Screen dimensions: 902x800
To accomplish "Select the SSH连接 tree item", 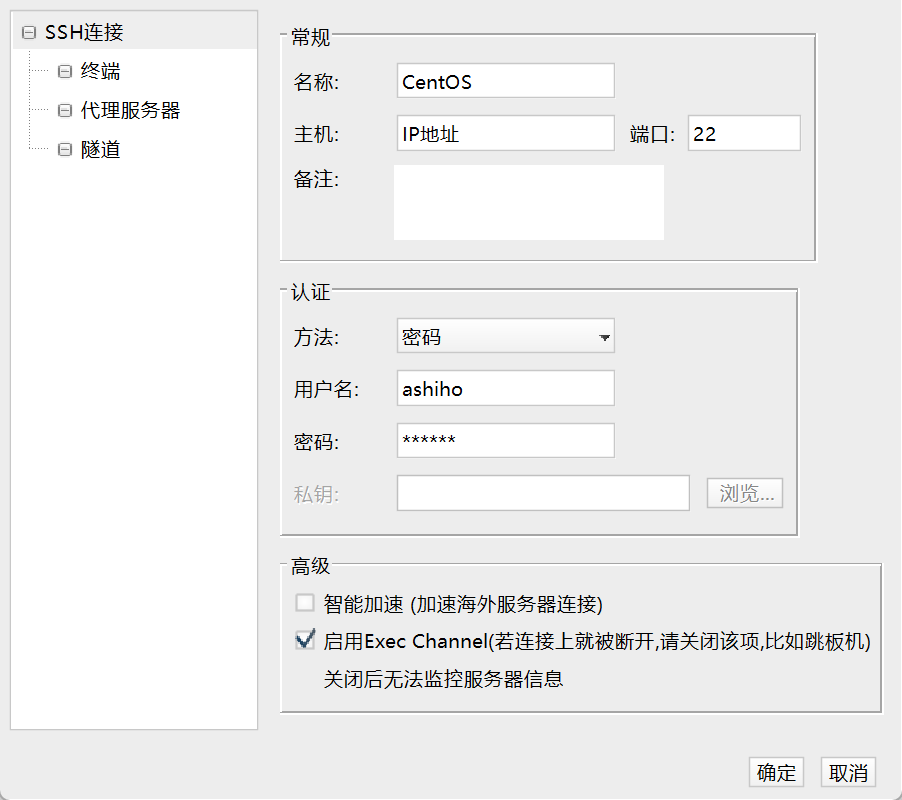I will 84,32.
